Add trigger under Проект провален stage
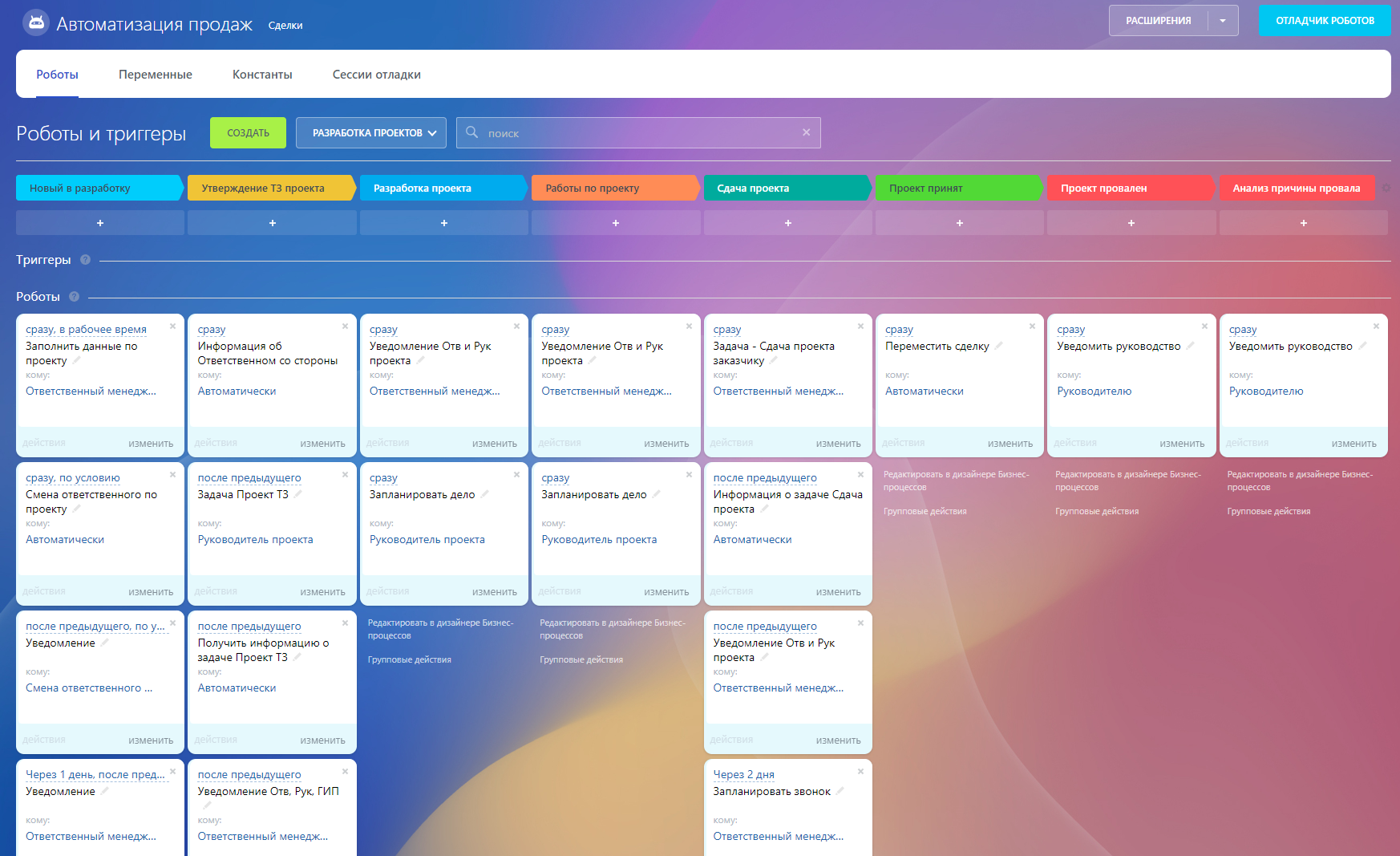The width and height of the screenshot is (1400, 856). point(1131,223)
